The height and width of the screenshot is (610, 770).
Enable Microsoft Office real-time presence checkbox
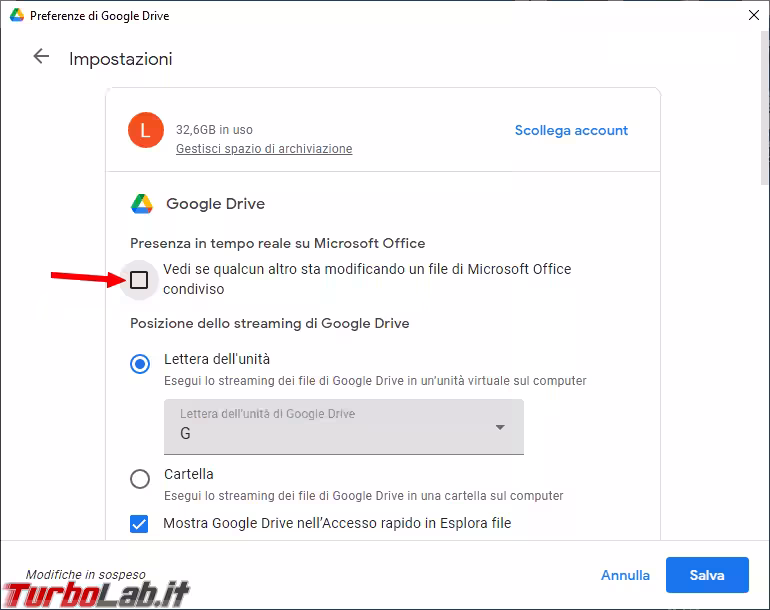pyautogui.click(x=139, y=280)
